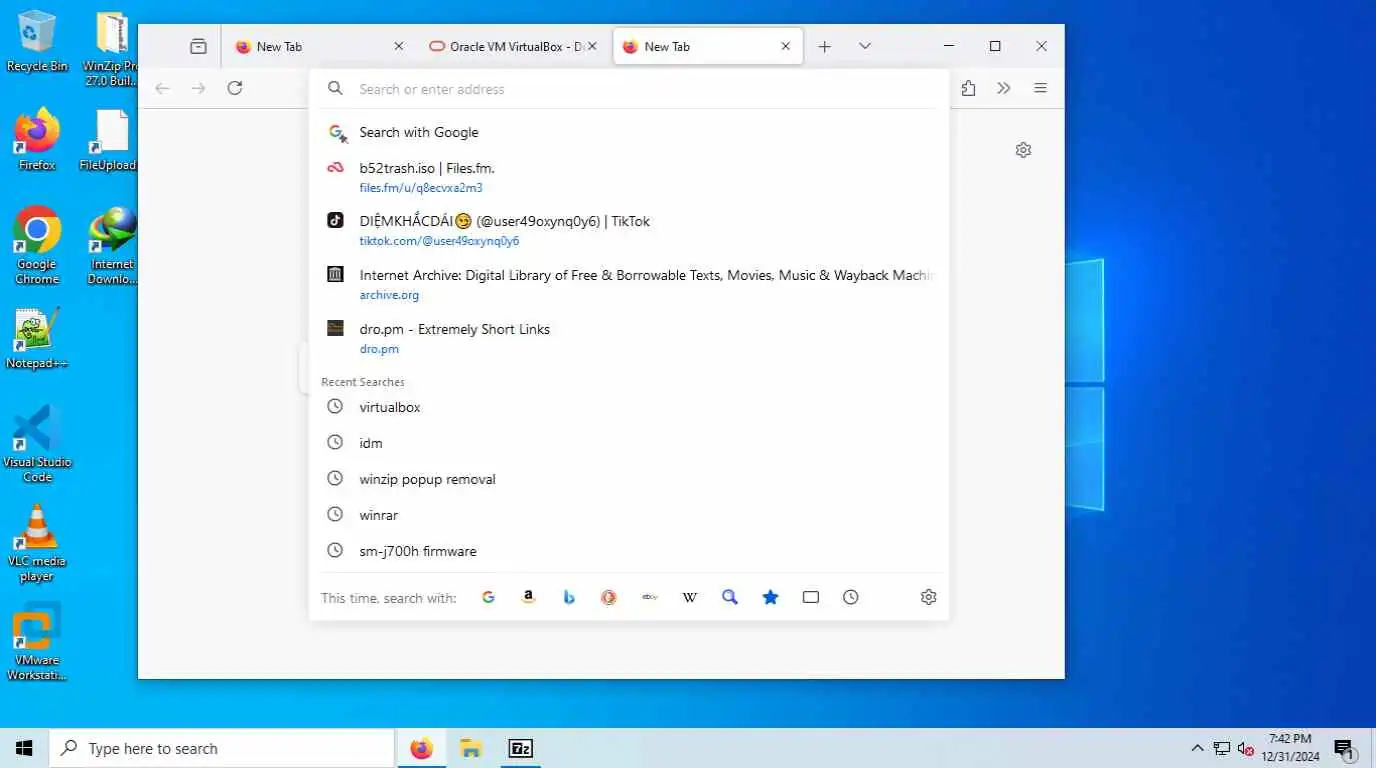Screen dimensions: 1376x768
Task: Expand hidden system tray icons chevron
Action: click(x=1197, y=748)
